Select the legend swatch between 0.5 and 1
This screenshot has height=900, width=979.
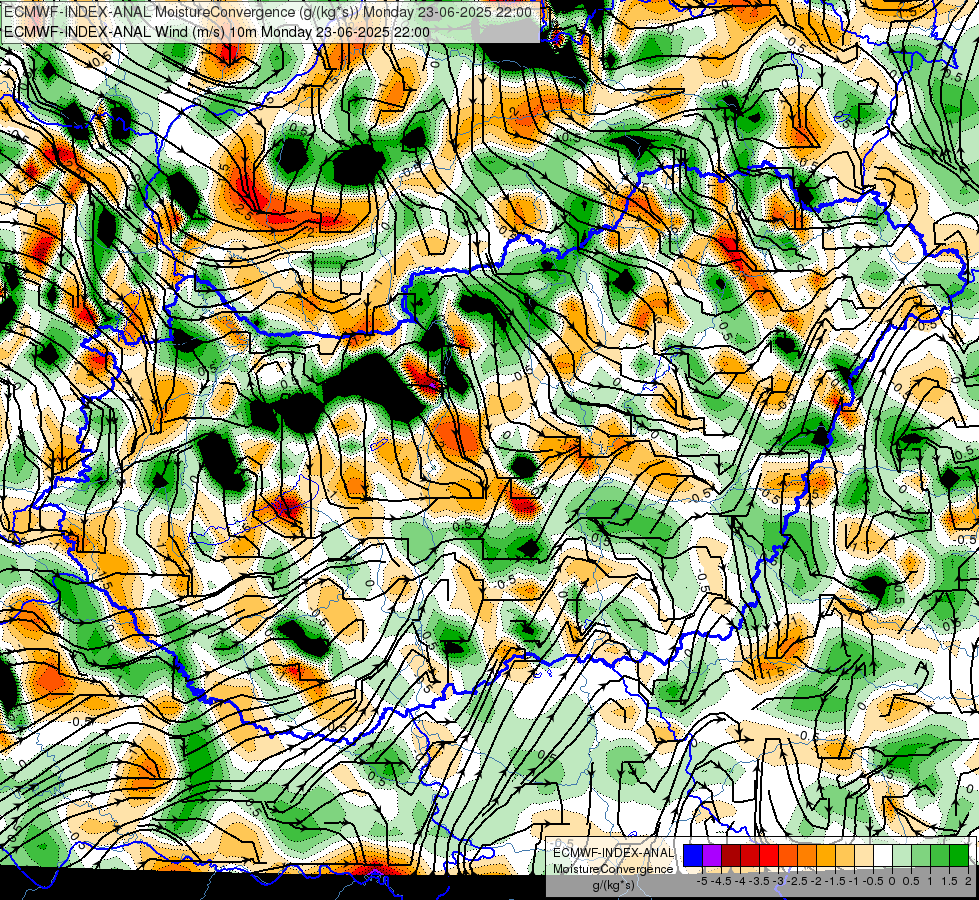coord(921,855)
